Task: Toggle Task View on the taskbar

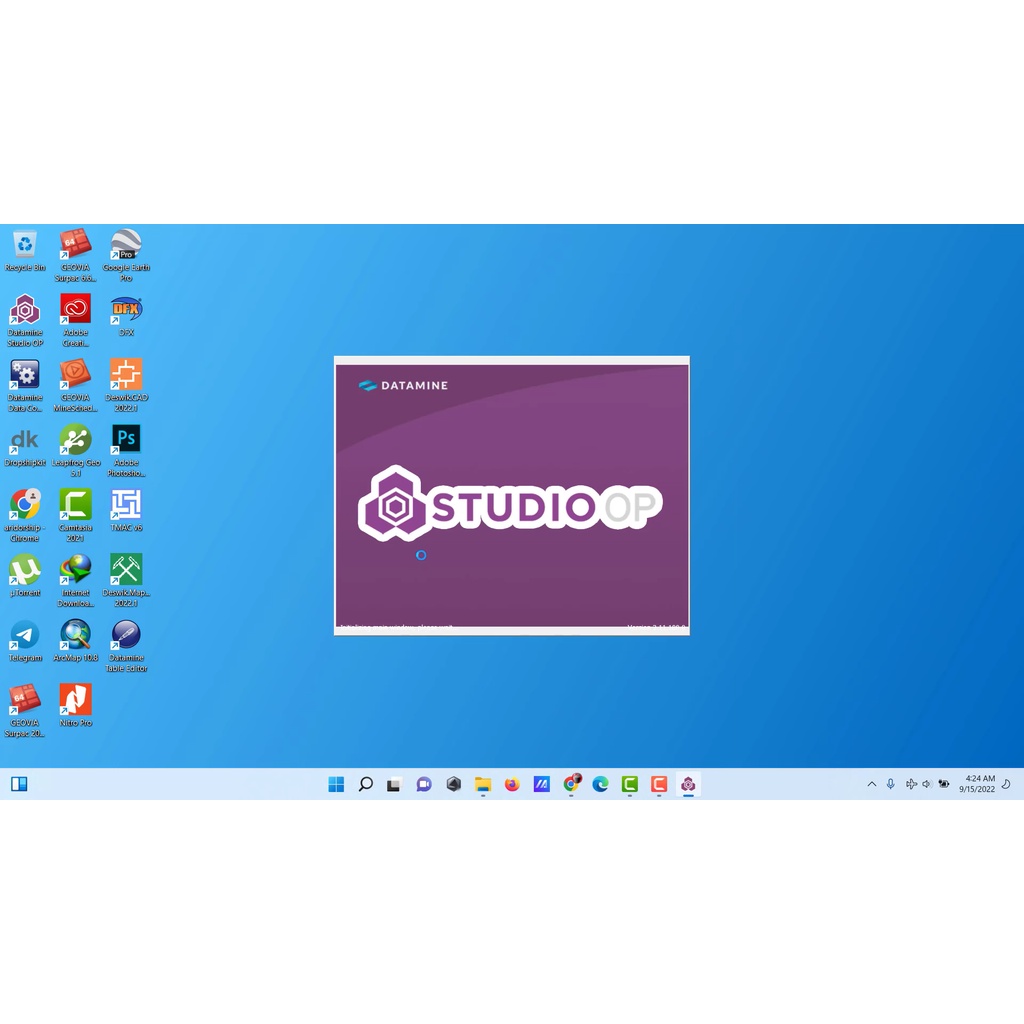Action: [393, 784]
